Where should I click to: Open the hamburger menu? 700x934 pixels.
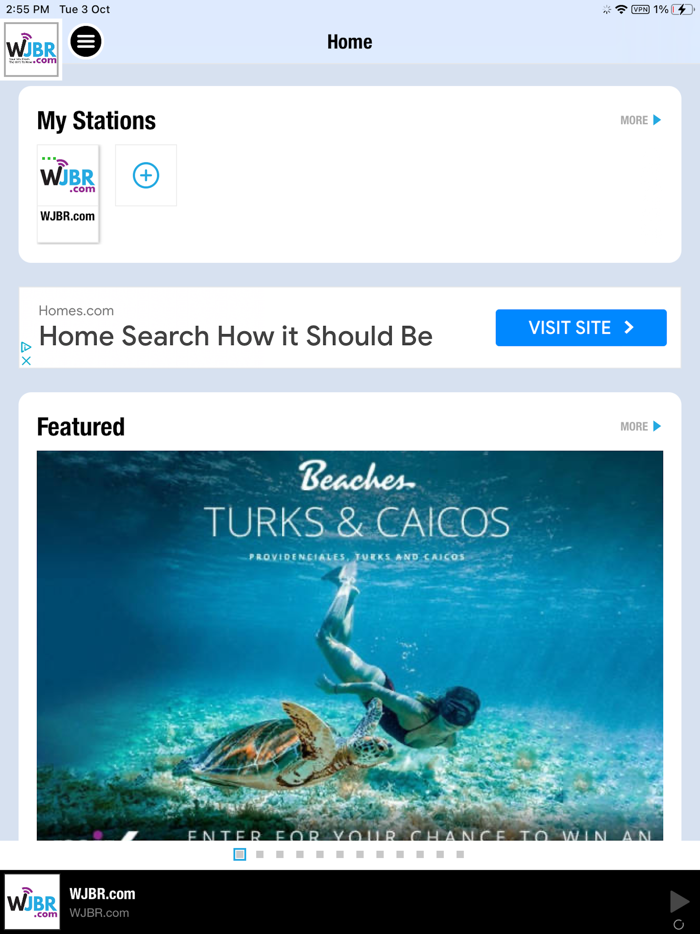[86, 42]
